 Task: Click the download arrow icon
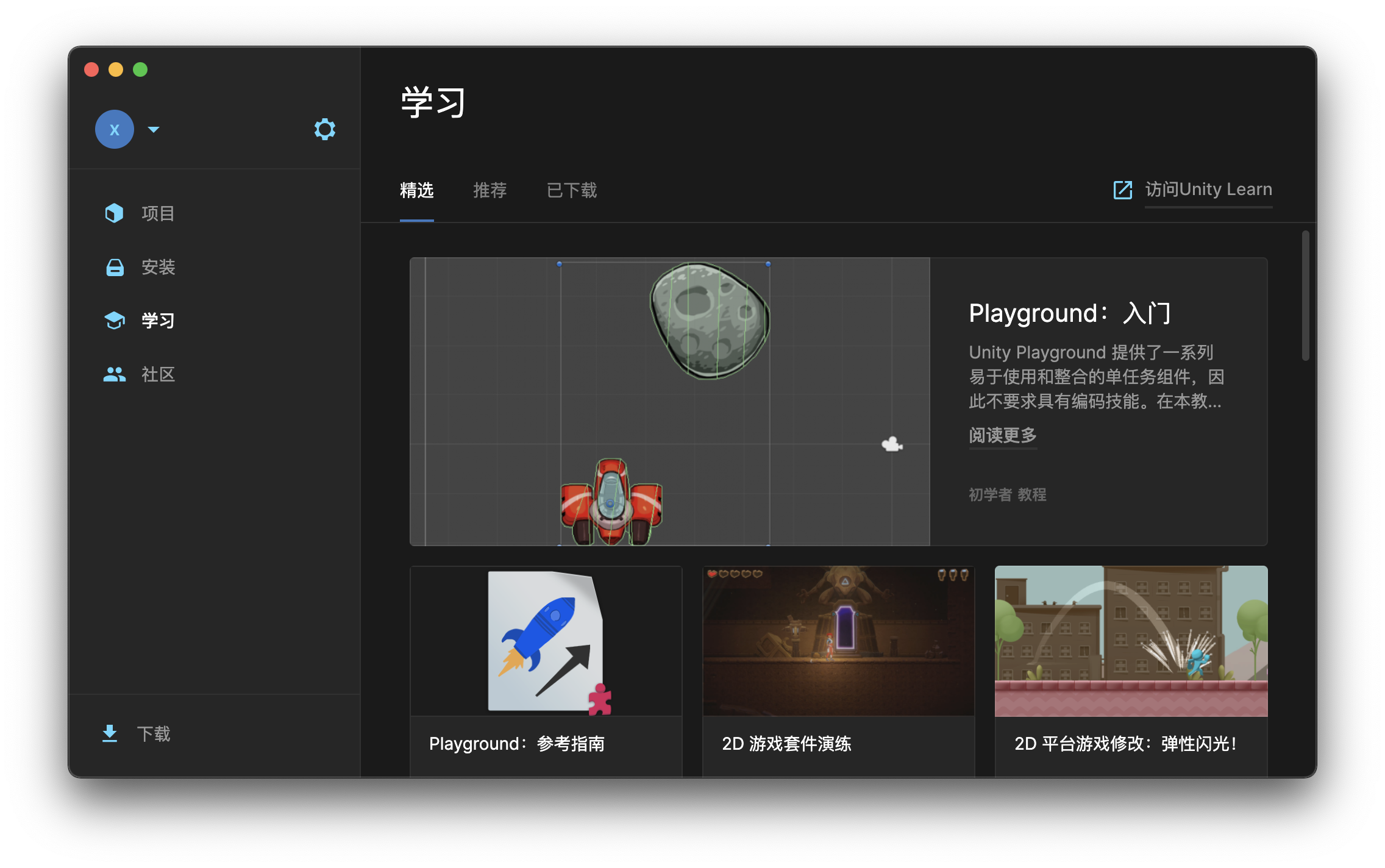[110, 733]
